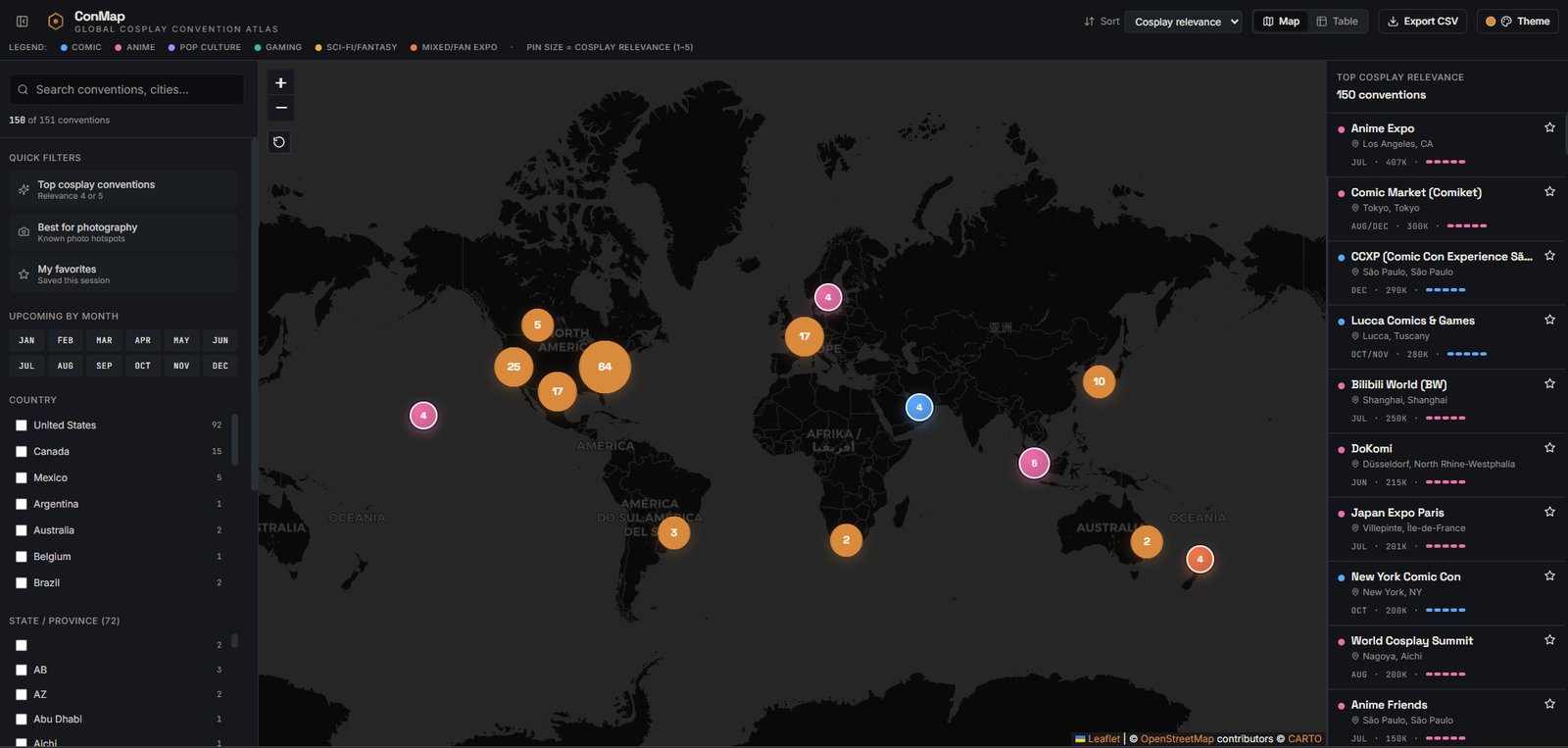Viewport: 1568px width, 748px height.
Task: Open the 64-convention cluster marker
Action: tap(605, 367)
